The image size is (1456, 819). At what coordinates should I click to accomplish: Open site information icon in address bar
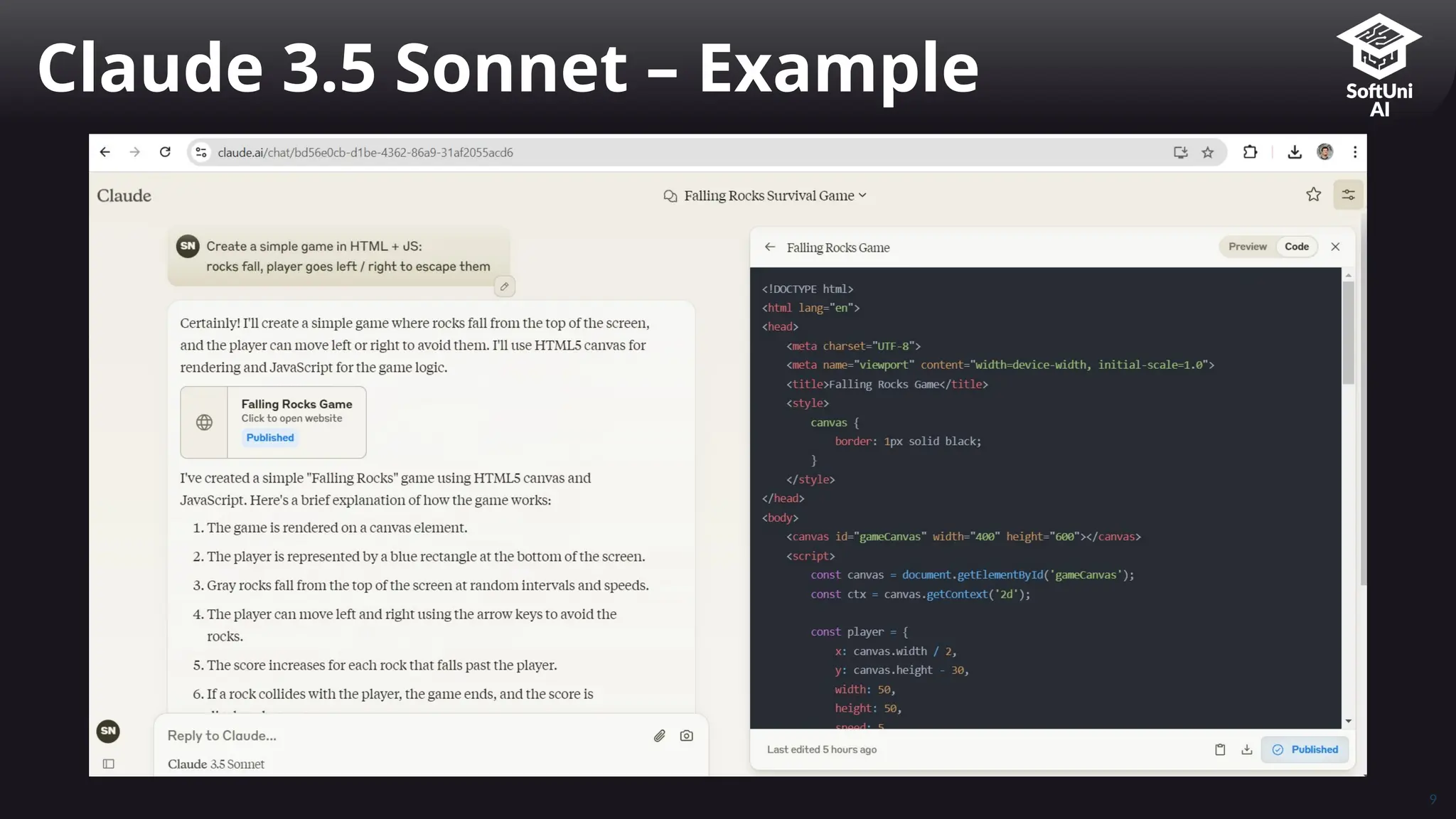coord(201,152)
